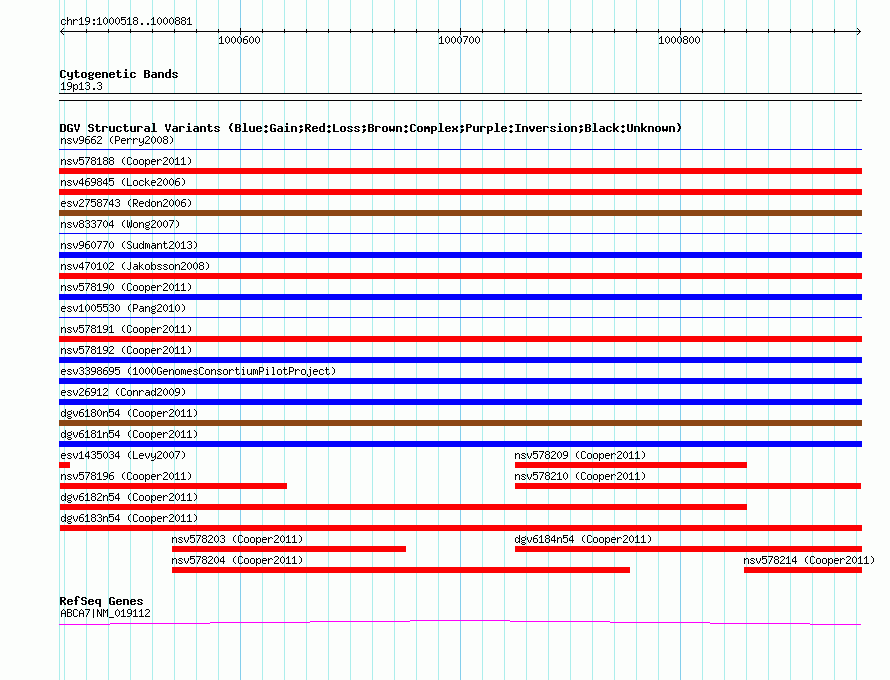The image size is (890, 680).
Task: Select the nsv578204 red loss bar
Action: coord(401,570)
